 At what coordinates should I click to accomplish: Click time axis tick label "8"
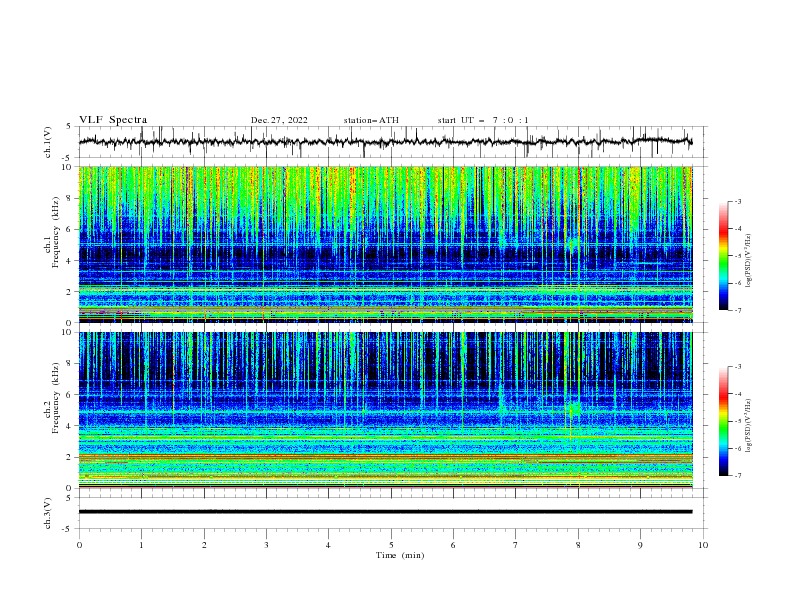[578, 545]
